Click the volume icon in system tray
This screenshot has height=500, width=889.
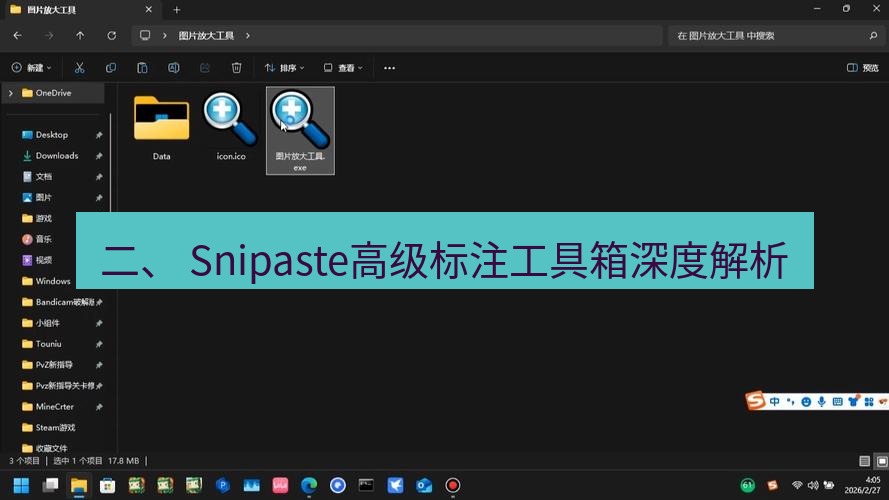tap(813, 485)
